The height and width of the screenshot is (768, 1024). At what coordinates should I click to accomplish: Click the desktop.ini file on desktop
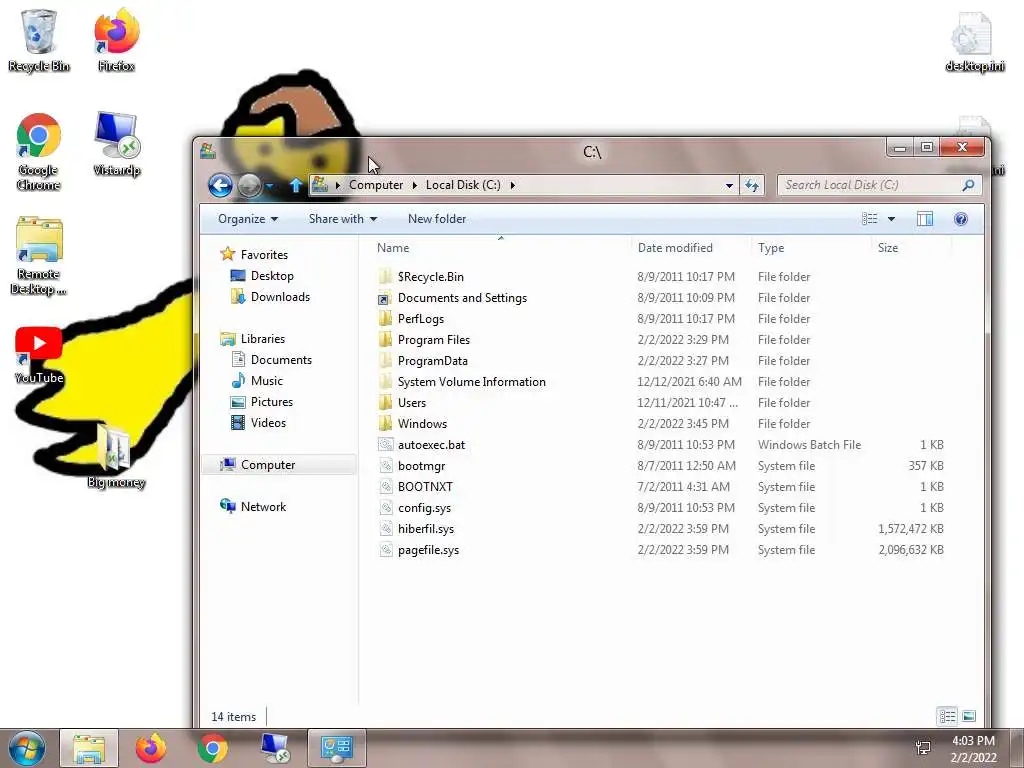click(x=974, y=40)
